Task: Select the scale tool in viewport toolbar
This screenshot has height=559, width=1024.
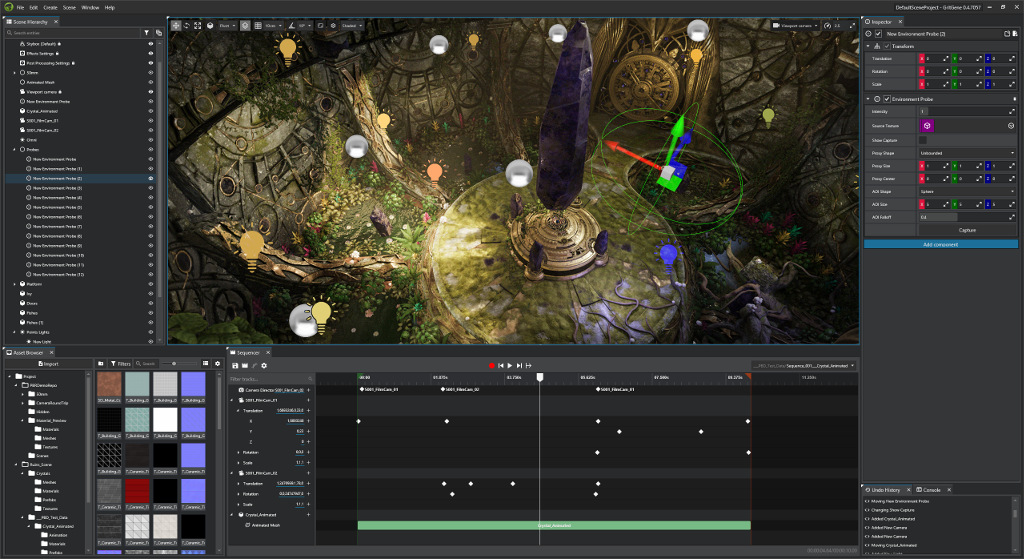Action: point(197,25)
